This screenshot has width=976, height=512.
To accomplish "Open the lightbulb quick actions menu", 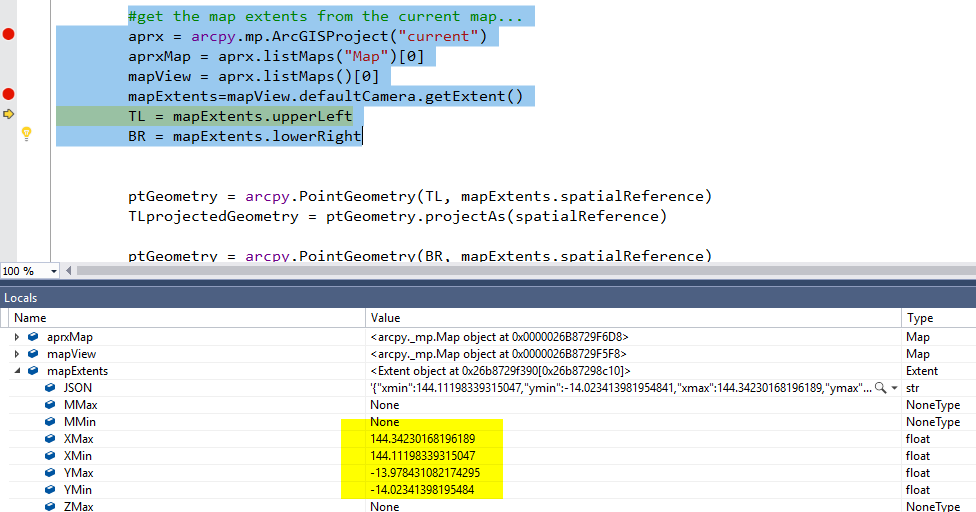I will point(26,134).
